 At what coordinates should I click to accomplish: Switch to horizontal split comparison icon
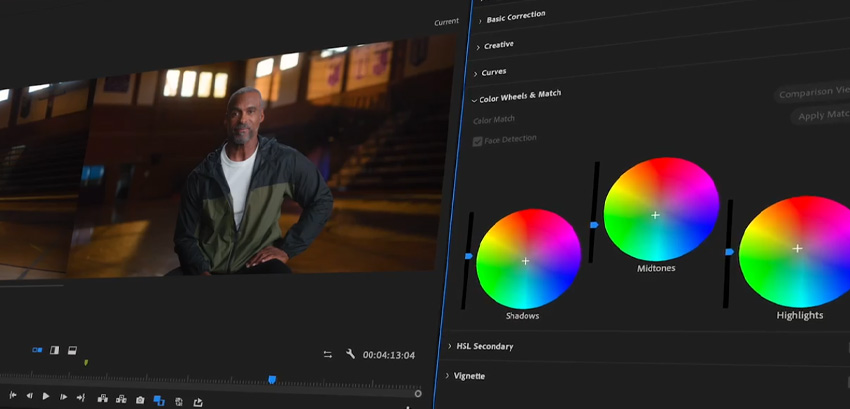pos(72,350)
